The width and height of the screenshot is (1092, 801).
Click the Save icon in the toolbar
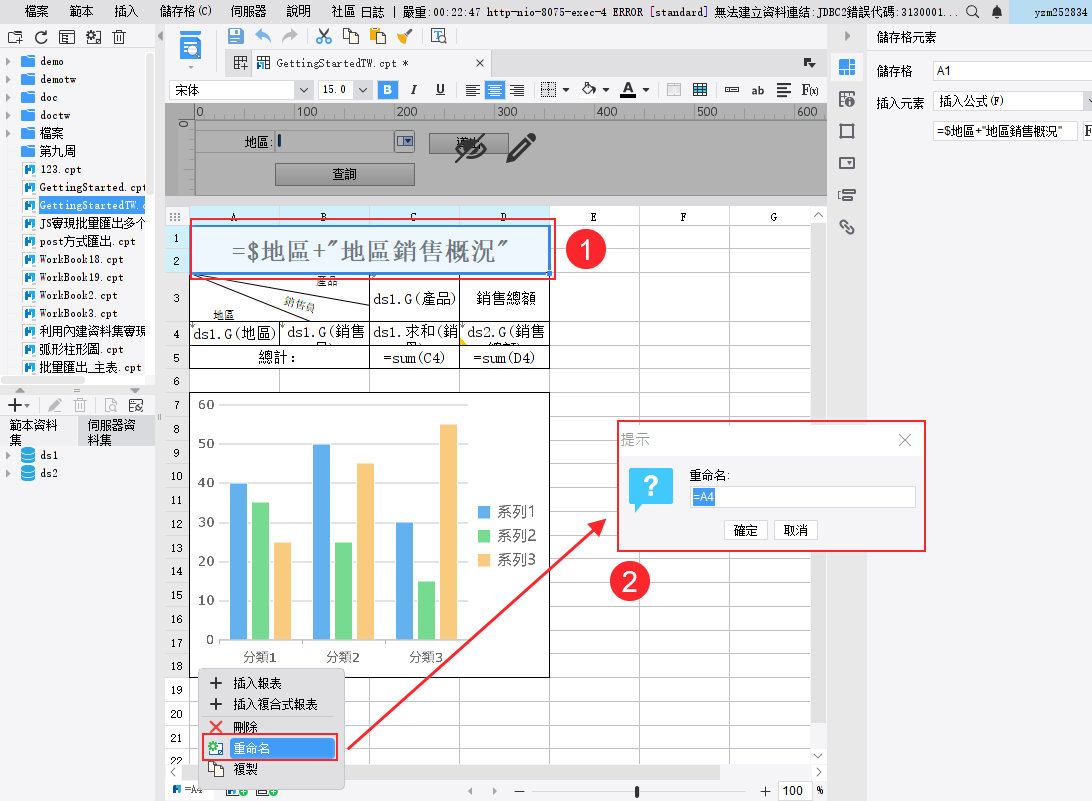236,36
